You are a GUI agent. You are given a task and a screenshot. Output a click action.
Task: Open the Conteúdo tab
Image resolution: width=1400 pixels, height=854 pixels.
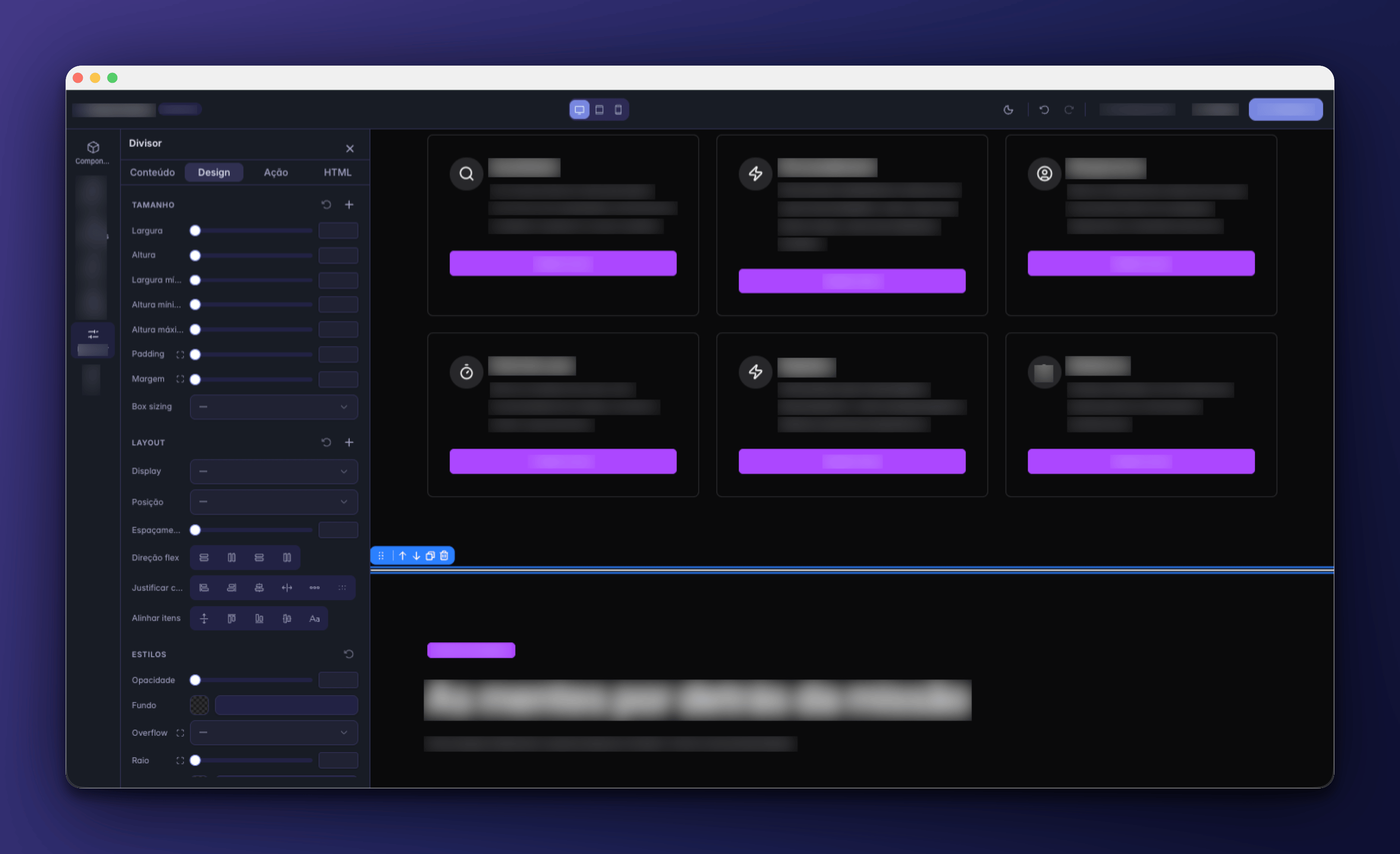click(152, 172)
